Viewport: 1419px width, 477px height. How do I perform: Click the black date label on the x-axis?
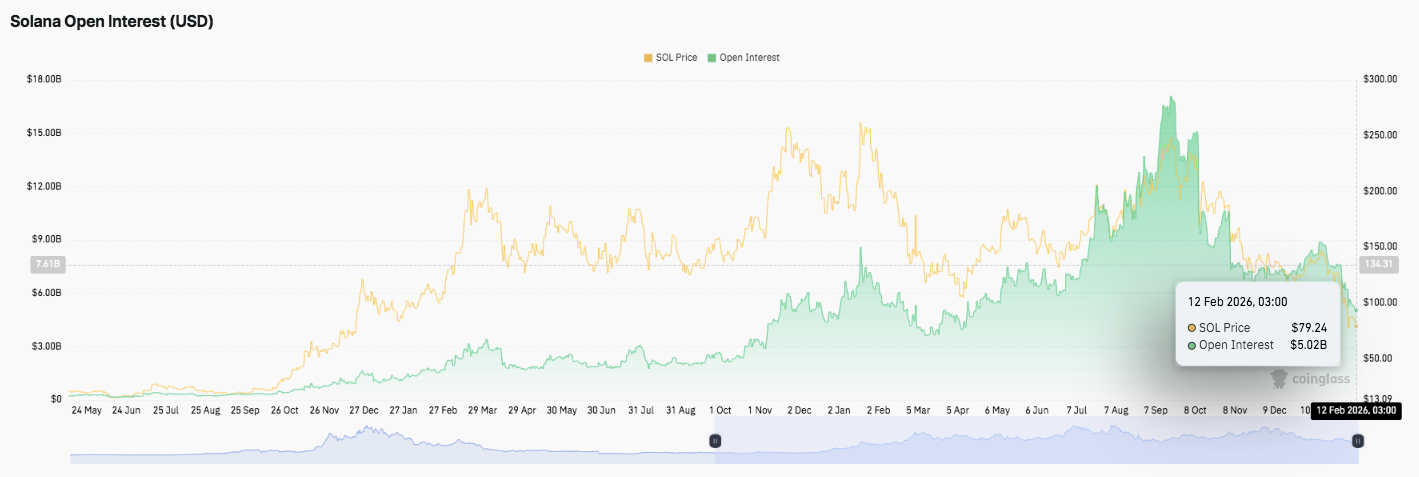pos(1354,410)
